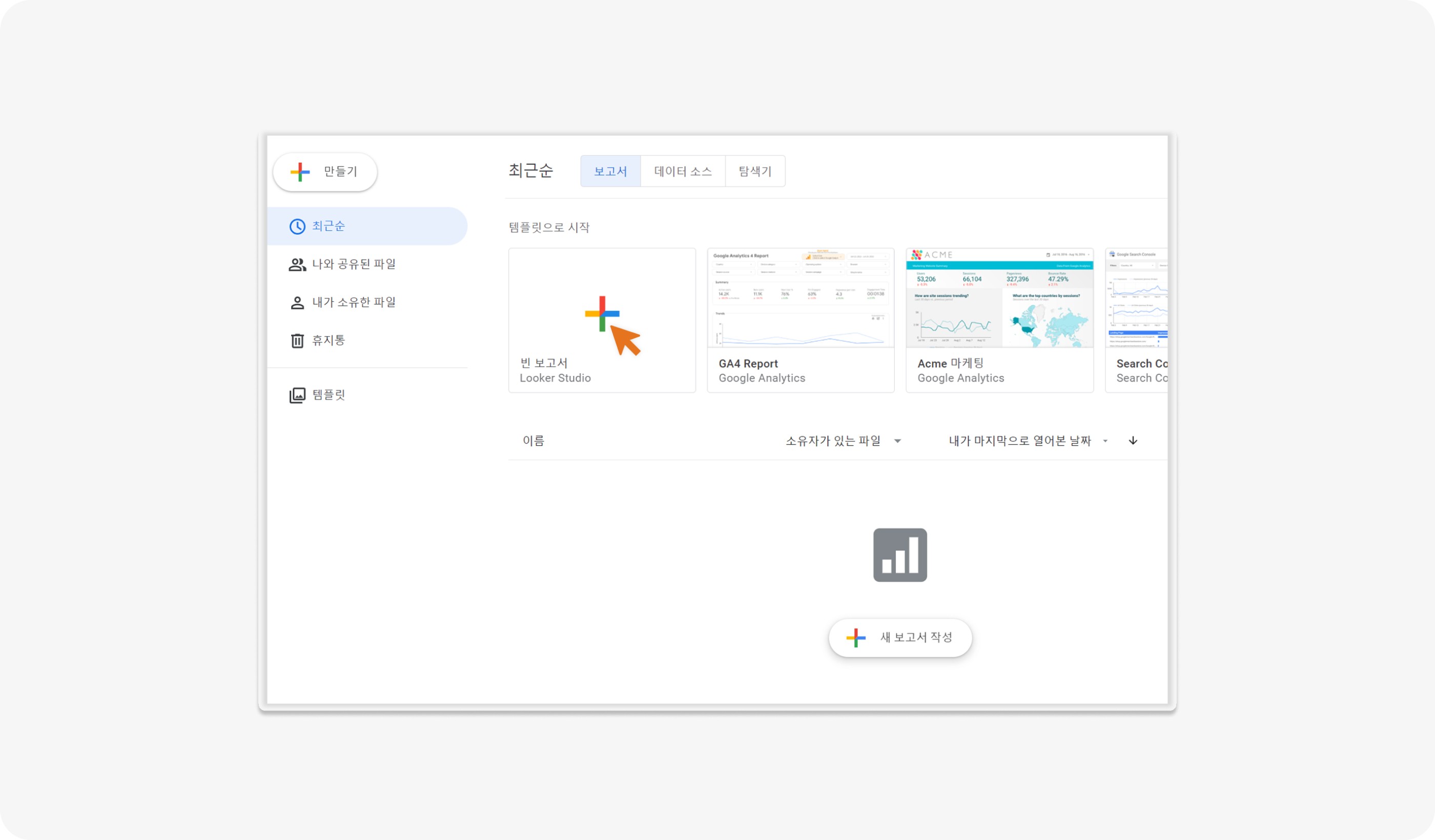Click the plus icon in 빈 보고서 card
This screenshot has height=840, width=1435.
[x=602, y=313]
